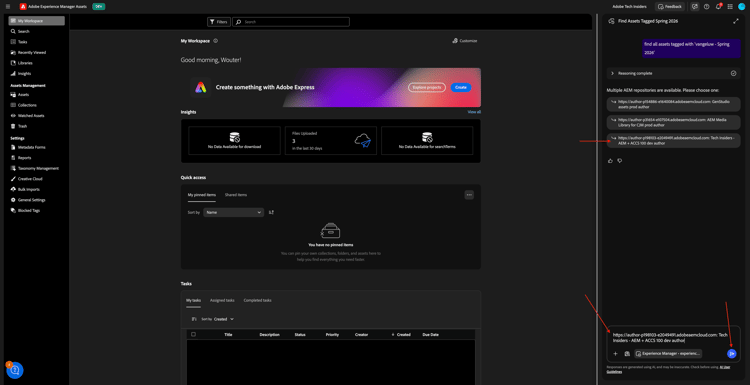Switch to the My tasks tab
The height and width of the screenshot is (385, 750).
tap(193, 300)
